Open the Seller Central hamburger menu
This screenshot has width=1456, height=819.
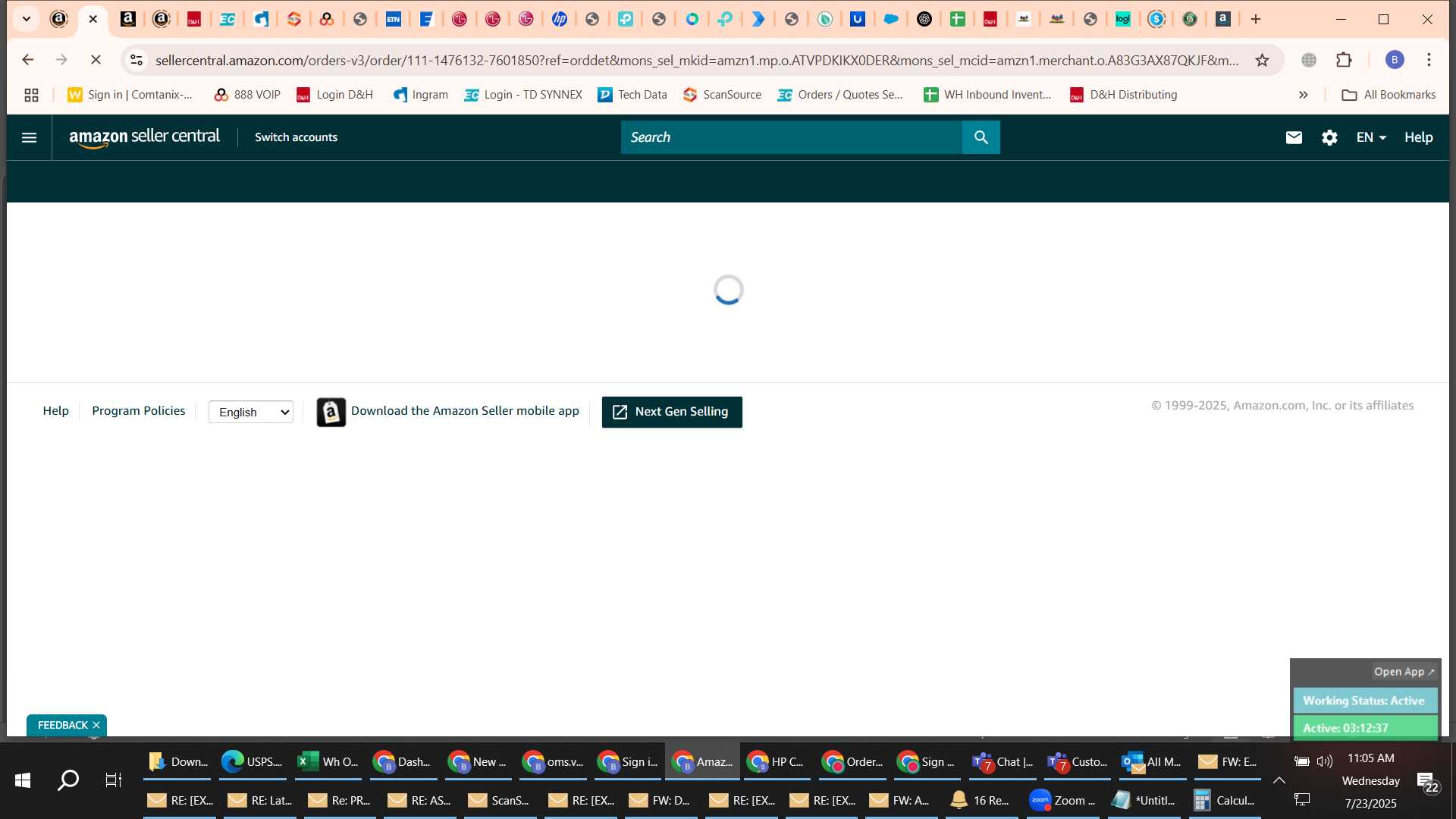pos(29,137)
